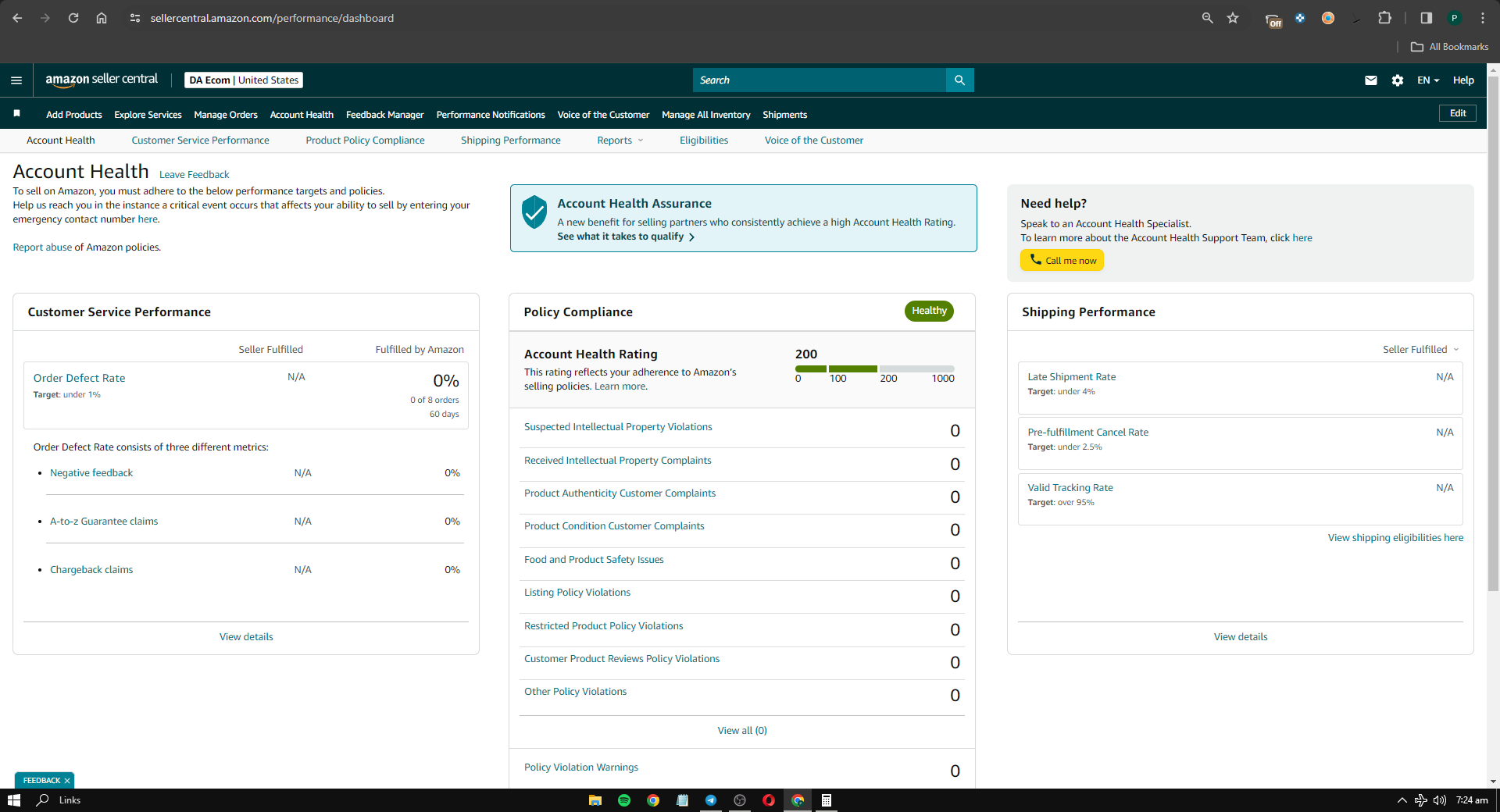Open the Help link in the header

point(1463,80)
